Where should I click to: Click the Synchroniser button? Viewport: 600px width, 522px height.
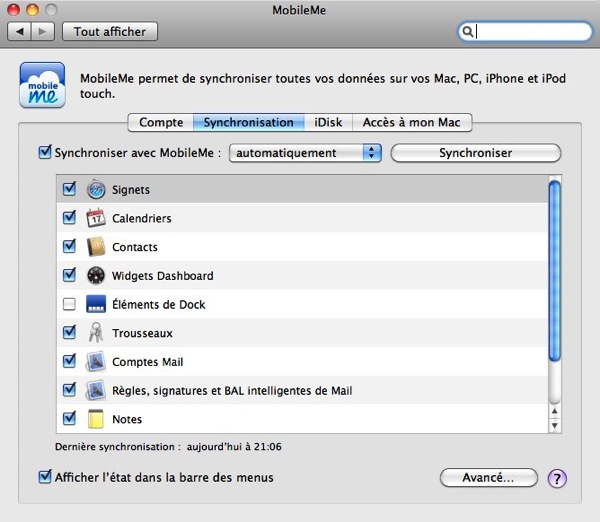pos(475,153)
